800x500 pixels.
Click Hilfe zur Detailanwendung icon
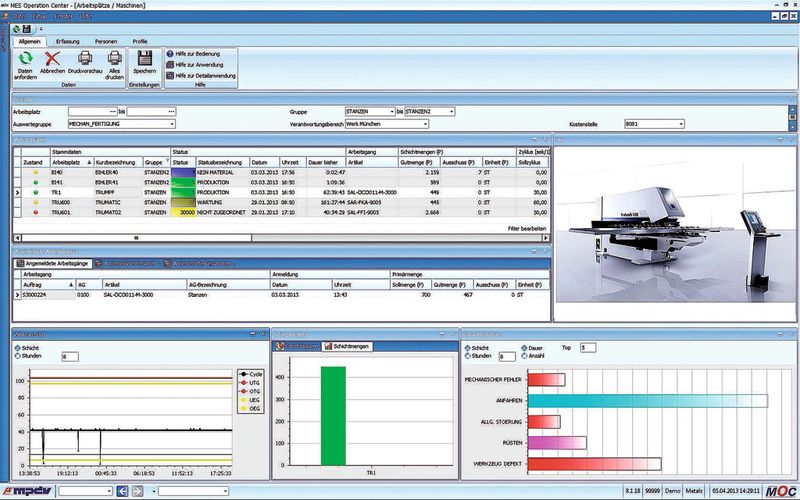(170, 76)
